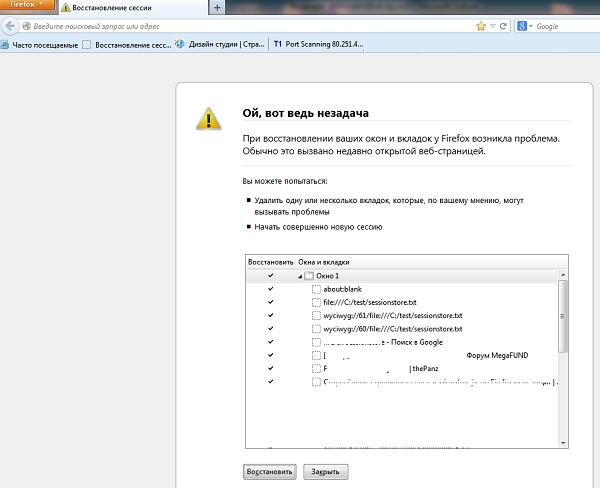Uncheck restore for about:blank tab
Viewport: 600px width, 488px height.
click(x=271, y=289)
